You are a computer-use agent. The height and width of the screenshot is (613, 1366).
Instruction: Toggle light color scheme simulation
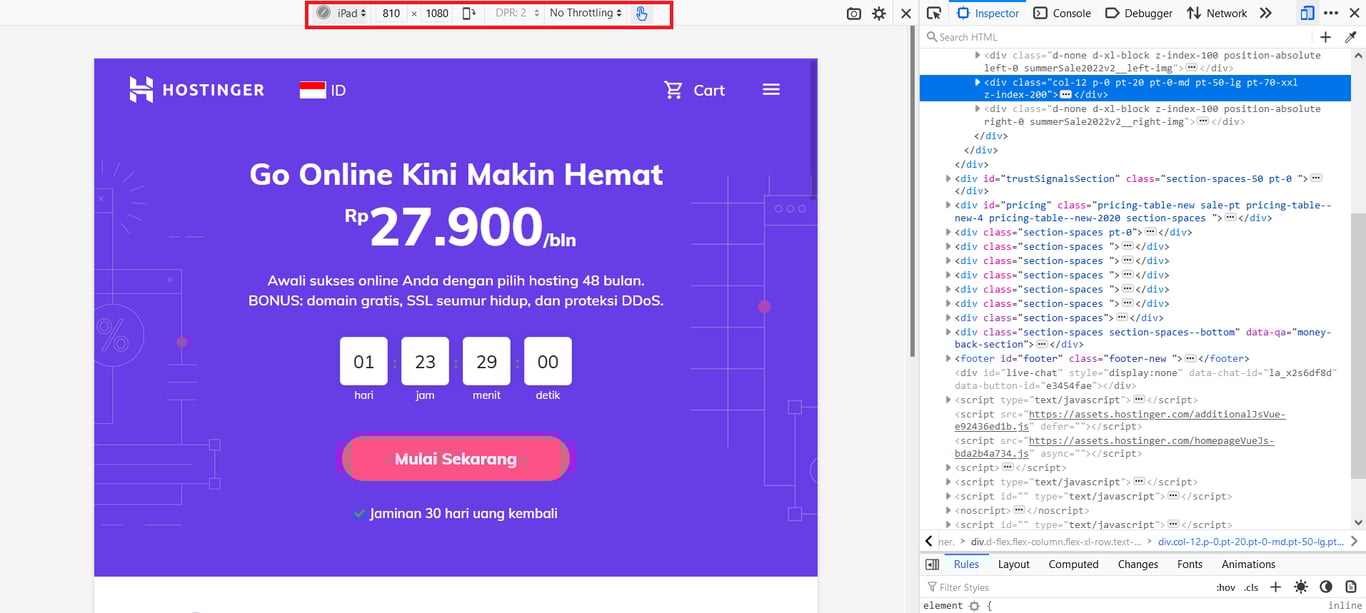point(1301,587)
